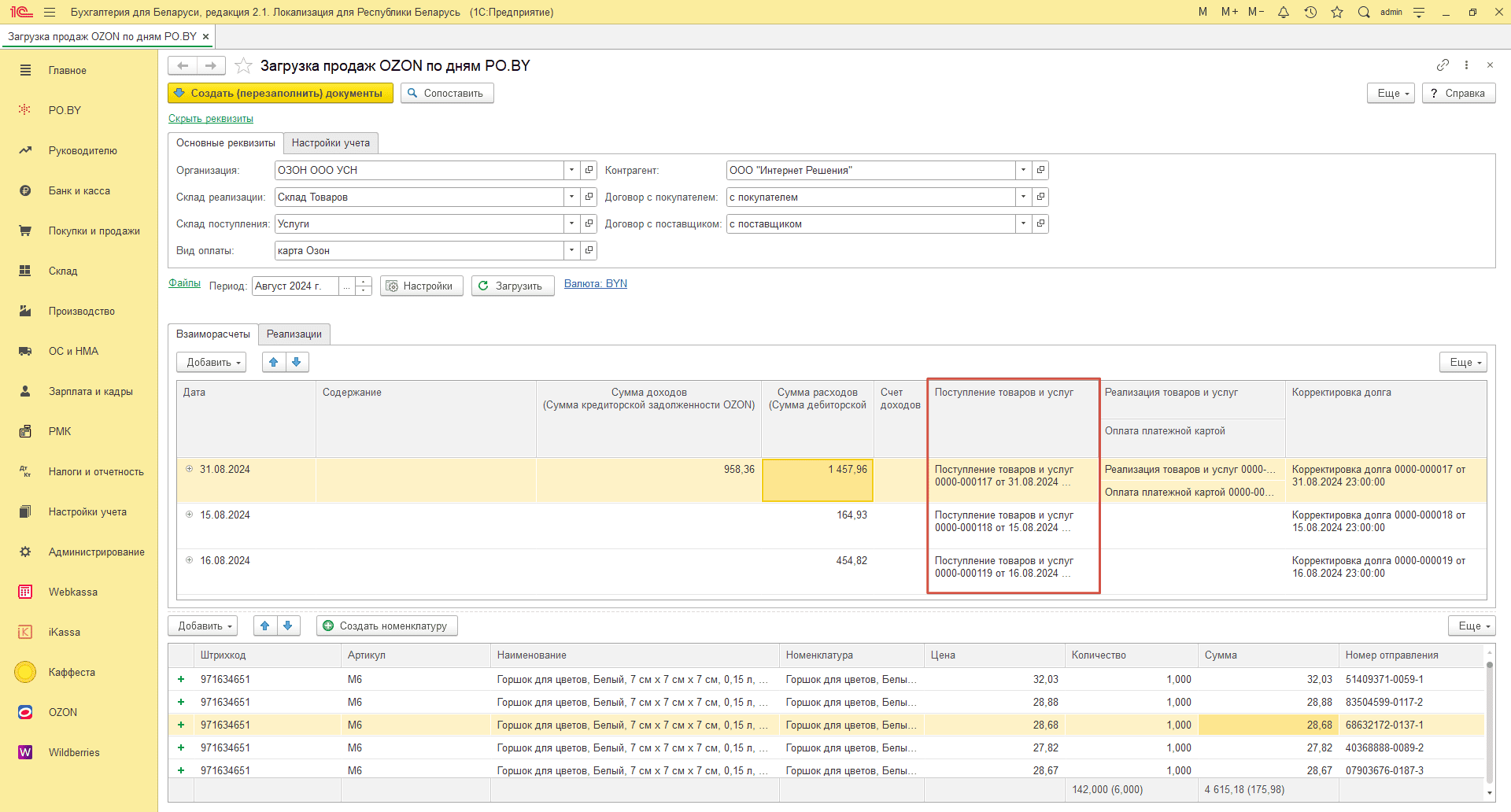Image resolution: width=1511 pixels, height=812 pixels.
Task: Go back with left arrow button
Action: (183, 65)
